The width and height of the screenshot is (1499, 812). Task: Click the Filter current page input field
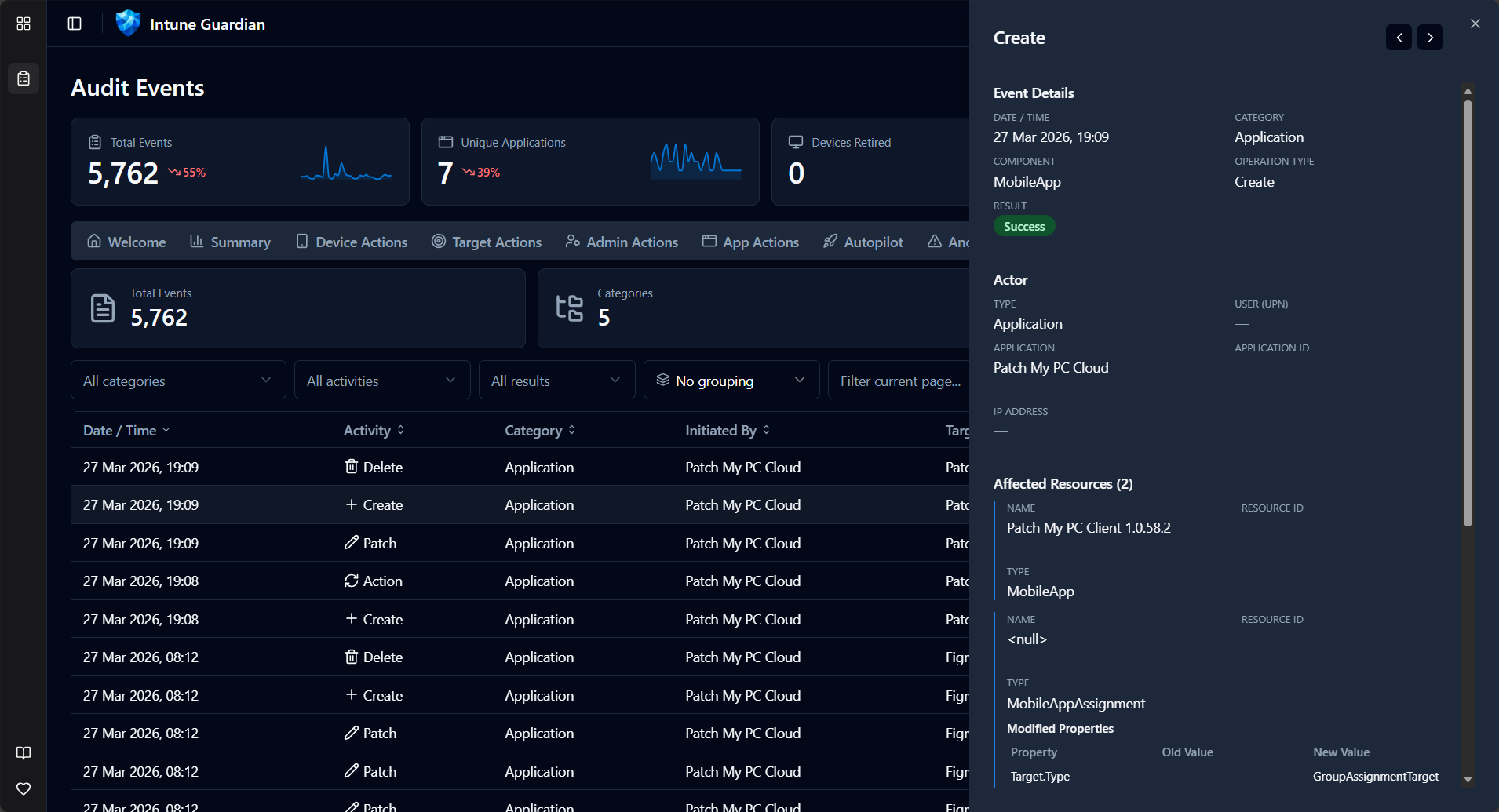click(x=900, y=381)
